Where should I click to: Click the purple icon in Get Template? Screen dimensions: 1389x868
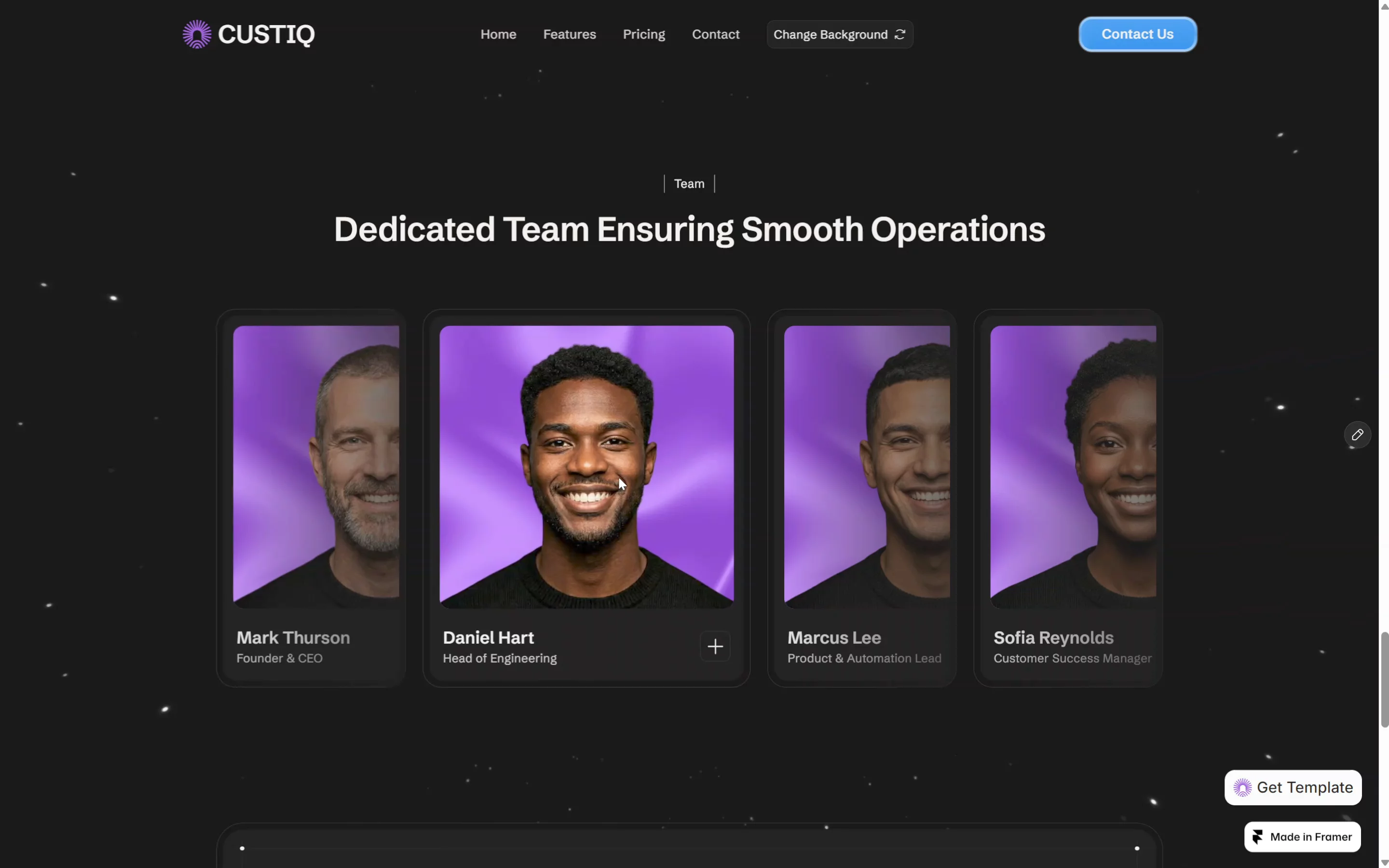1242,787
